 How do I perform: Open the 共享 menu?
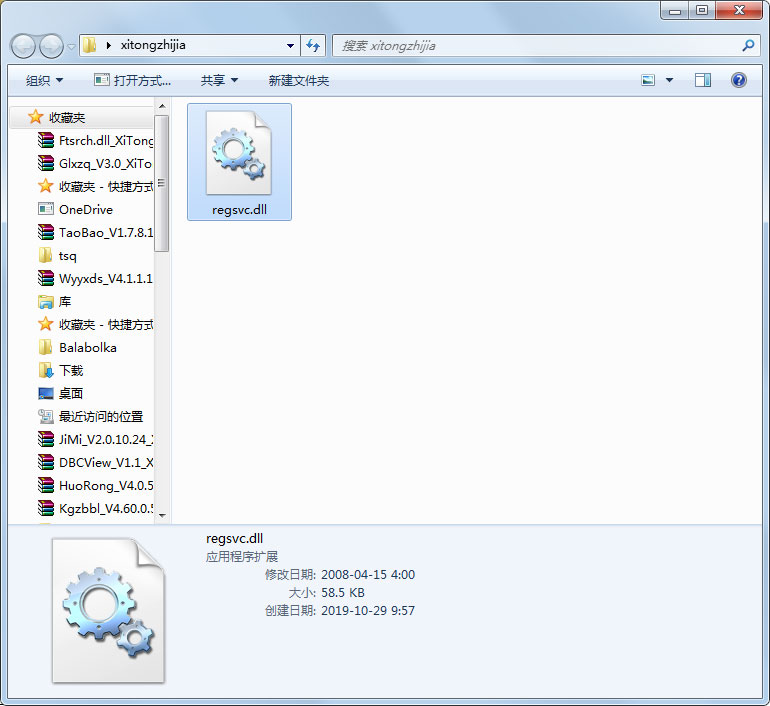pos(219,81)
